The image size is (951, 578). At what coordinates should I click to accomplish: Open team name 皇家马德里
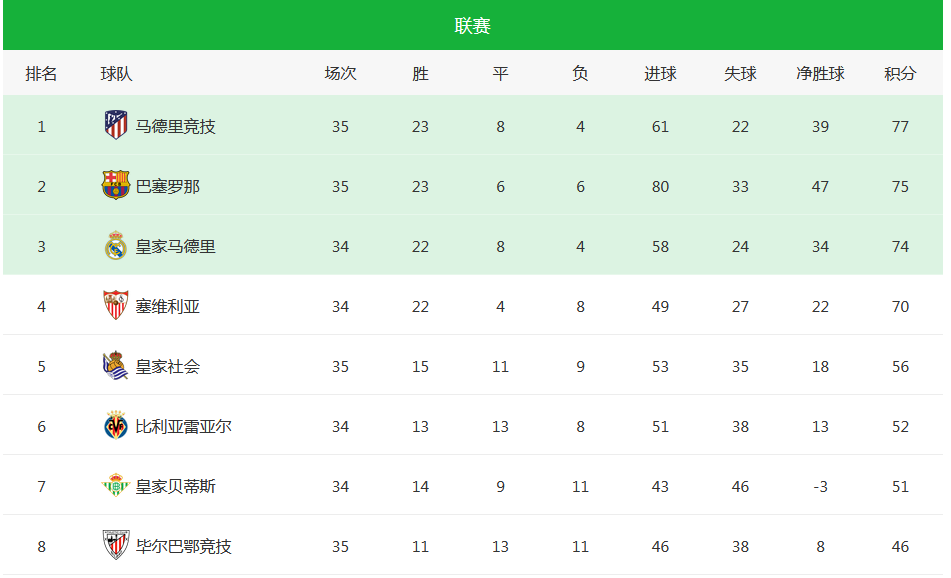click(175, 246)
